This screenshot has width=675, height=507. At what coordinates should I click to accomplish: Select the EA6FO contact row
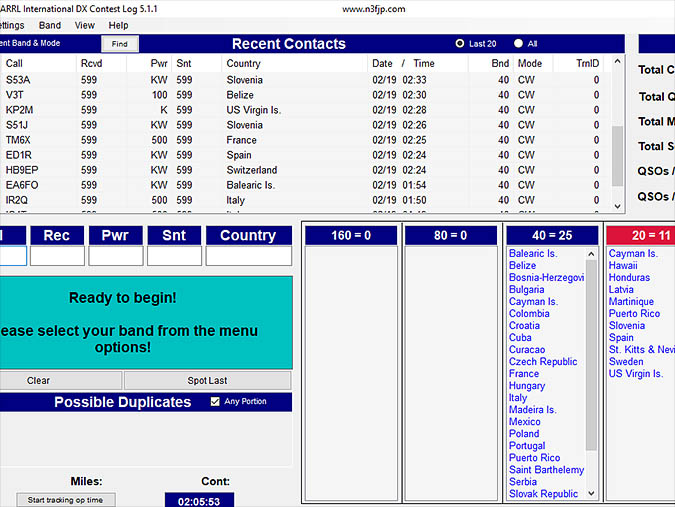[x=305, y=185]
